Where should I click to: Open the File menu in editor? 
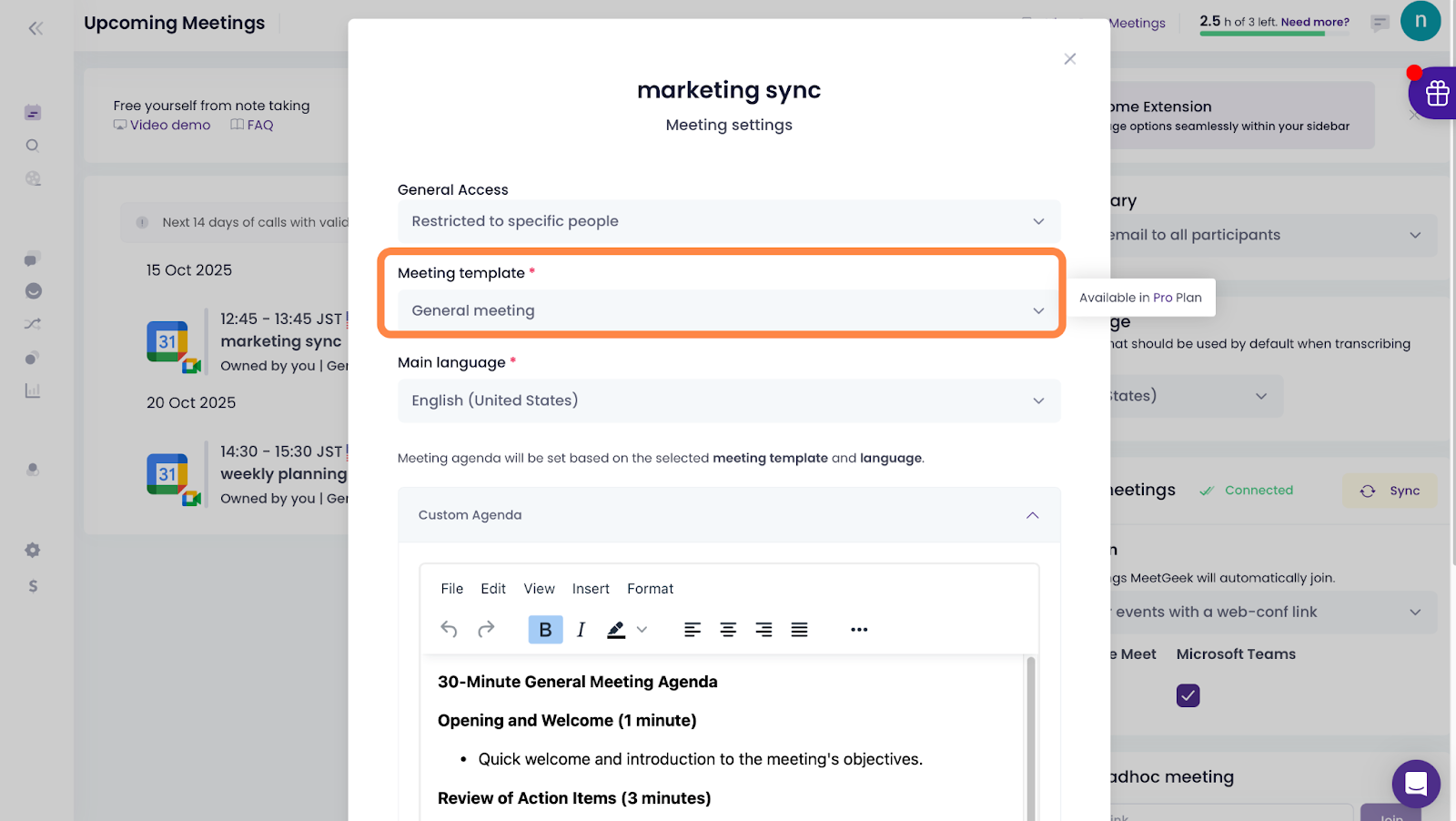(451, 589)
